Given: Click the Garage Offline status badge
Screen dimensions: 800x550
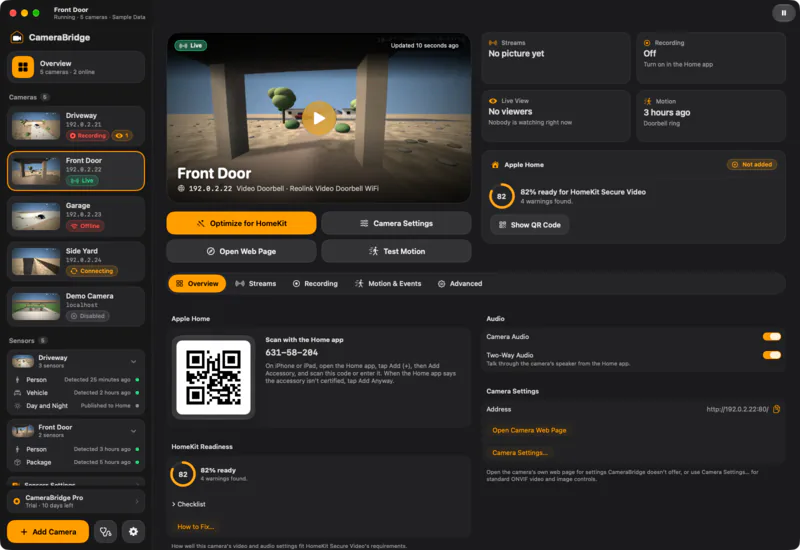Looking at the screenshot, I should click(x=85, y=226).
